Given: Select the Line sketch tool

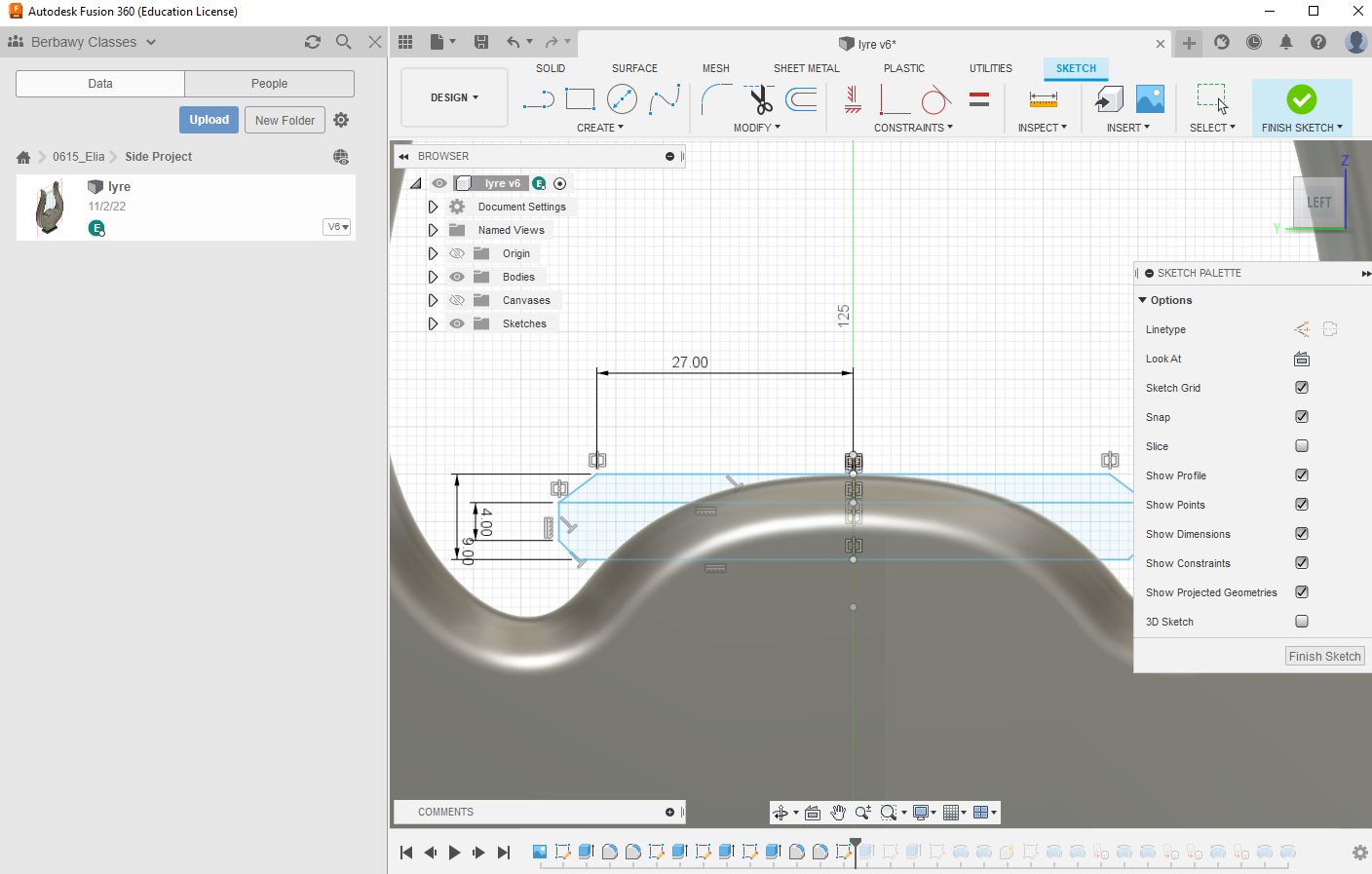Looking at the screenshot, I should [538, 99].
